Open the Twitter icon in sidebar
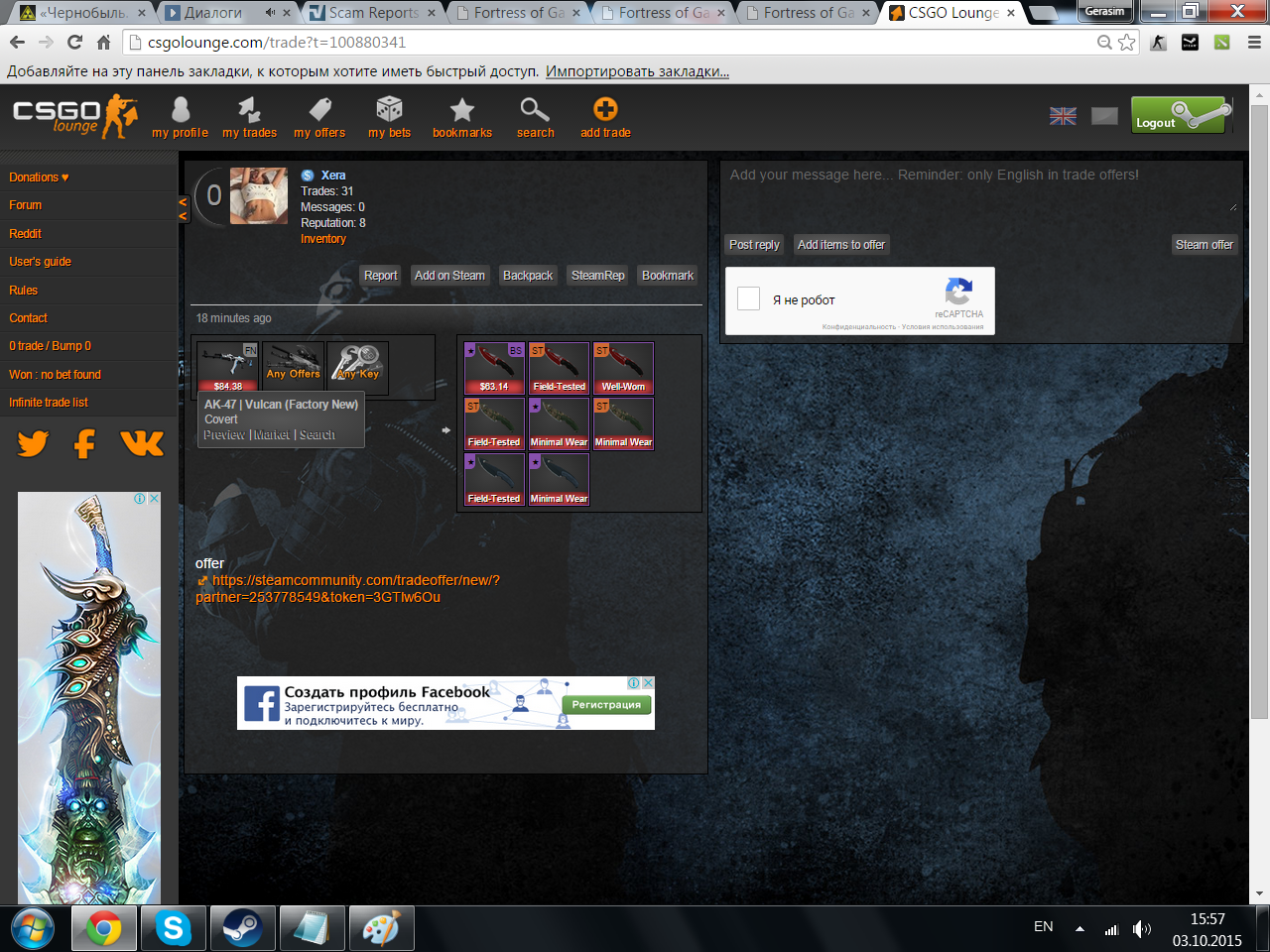The width and height of the screenshot is (1270, 952). (33, 443)
